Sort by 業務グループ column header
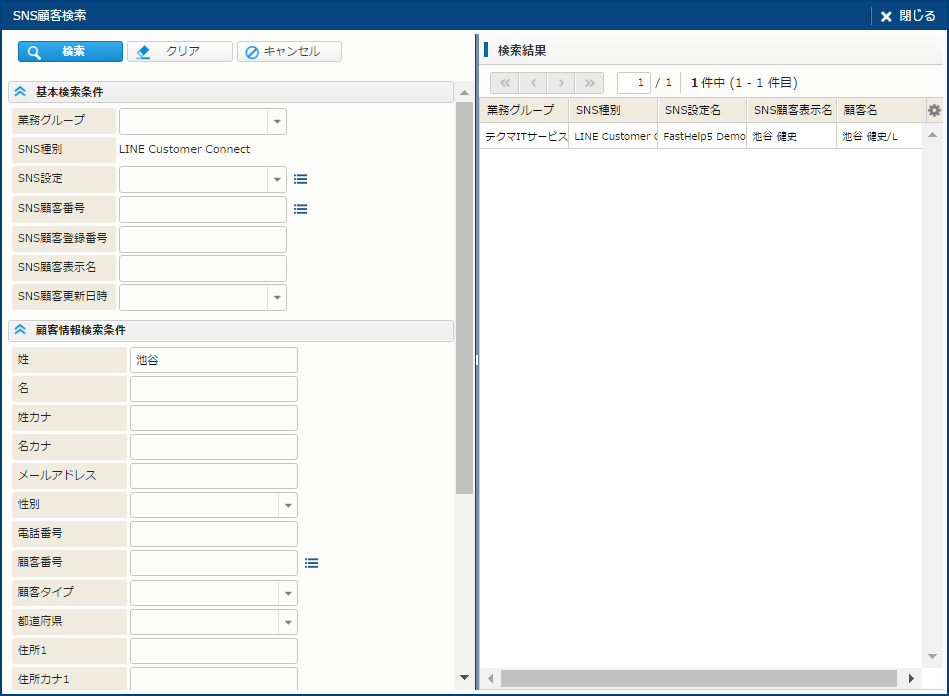This screenshot has height=696, width=949. click(x=524, y=110)
